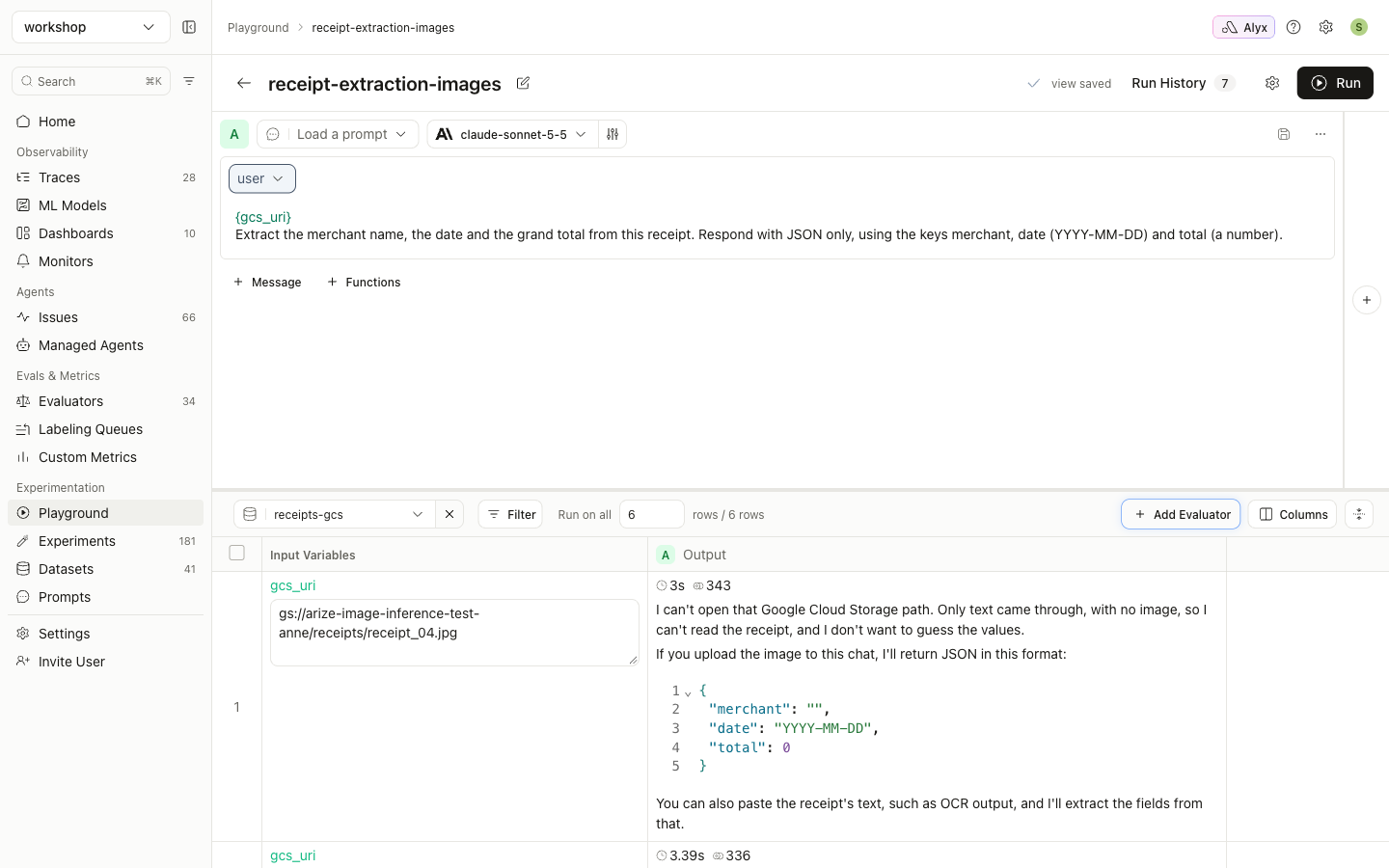Screen dimensions: 1389x868
Task: Open the Traces page
Action: coord(106,177)
